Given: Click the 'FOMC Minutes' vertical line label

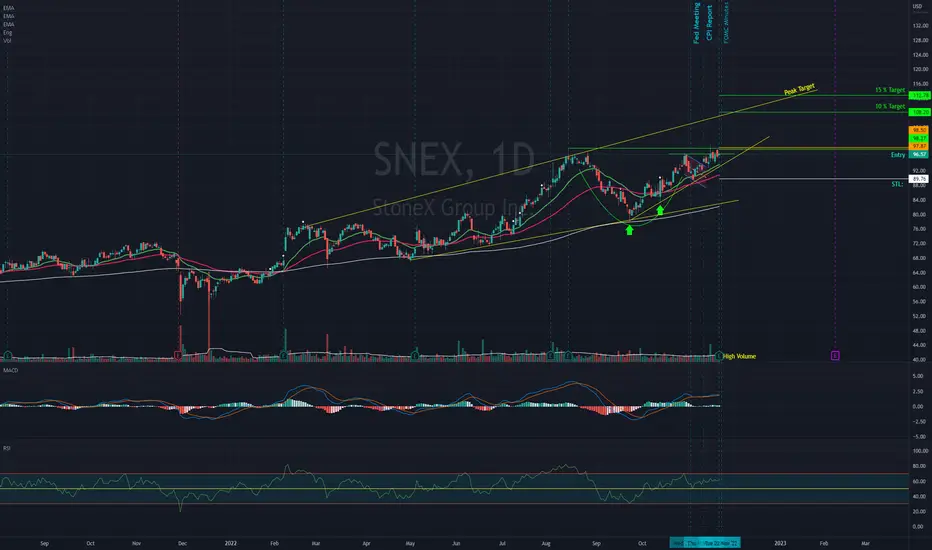Looking at the screenshot, I should click(x=726, y=22).
